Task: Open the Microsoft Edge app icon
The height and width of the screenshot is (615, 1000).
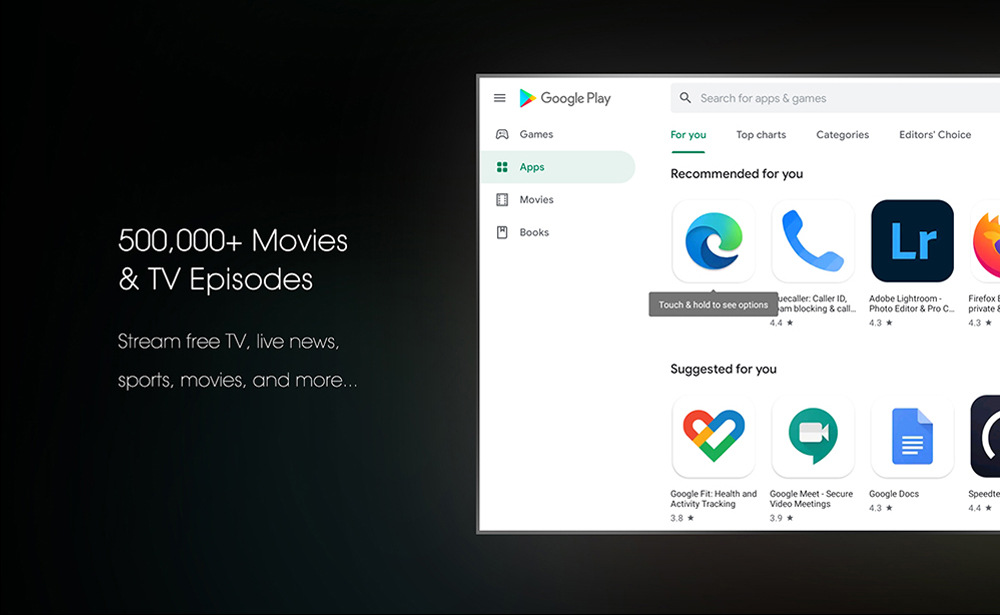Action: (713, 241)
